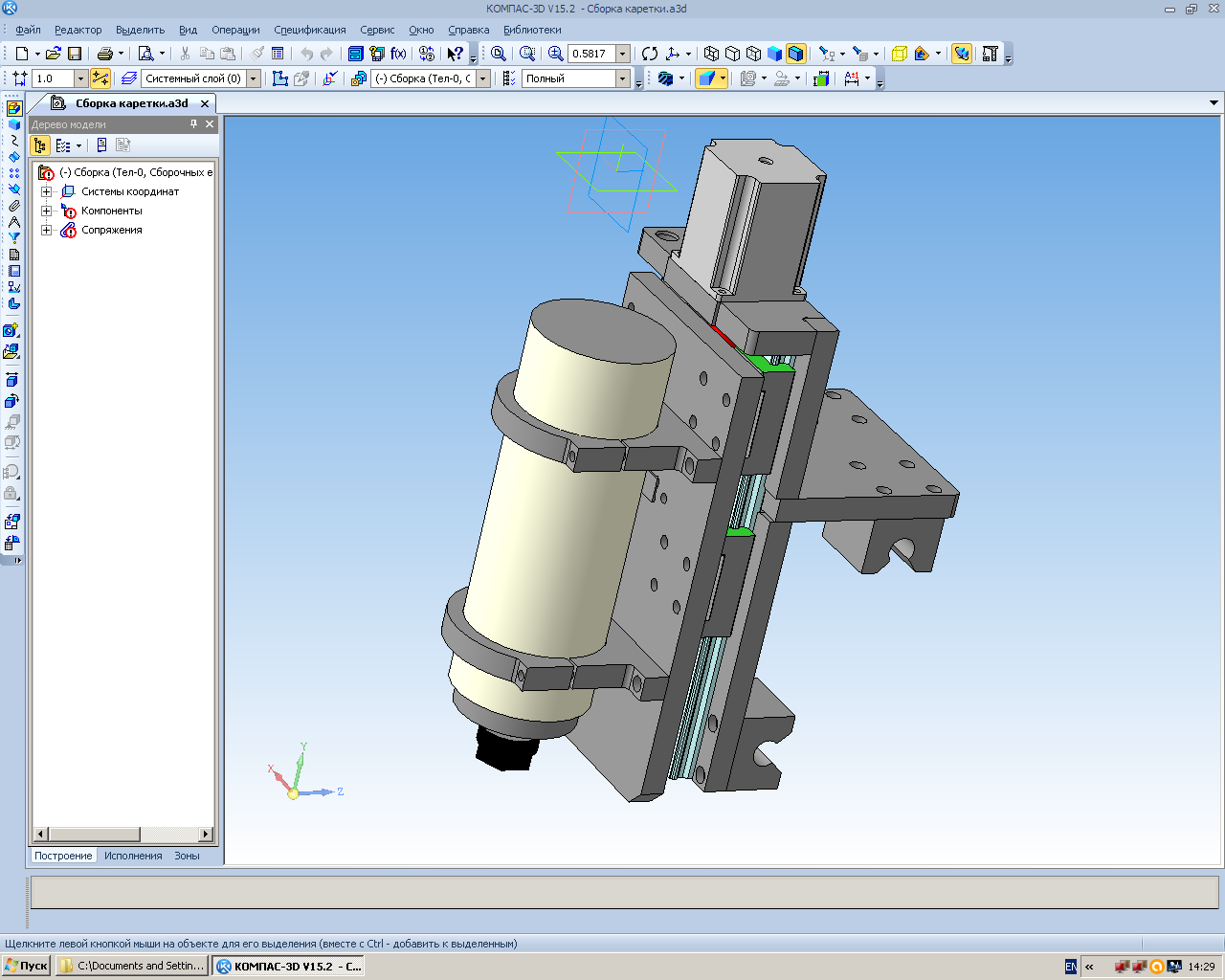Open the Системный слой layer dropdown
Viewport: 1225px width, 980px height.
pyautogui.click(x=254, y=78)
